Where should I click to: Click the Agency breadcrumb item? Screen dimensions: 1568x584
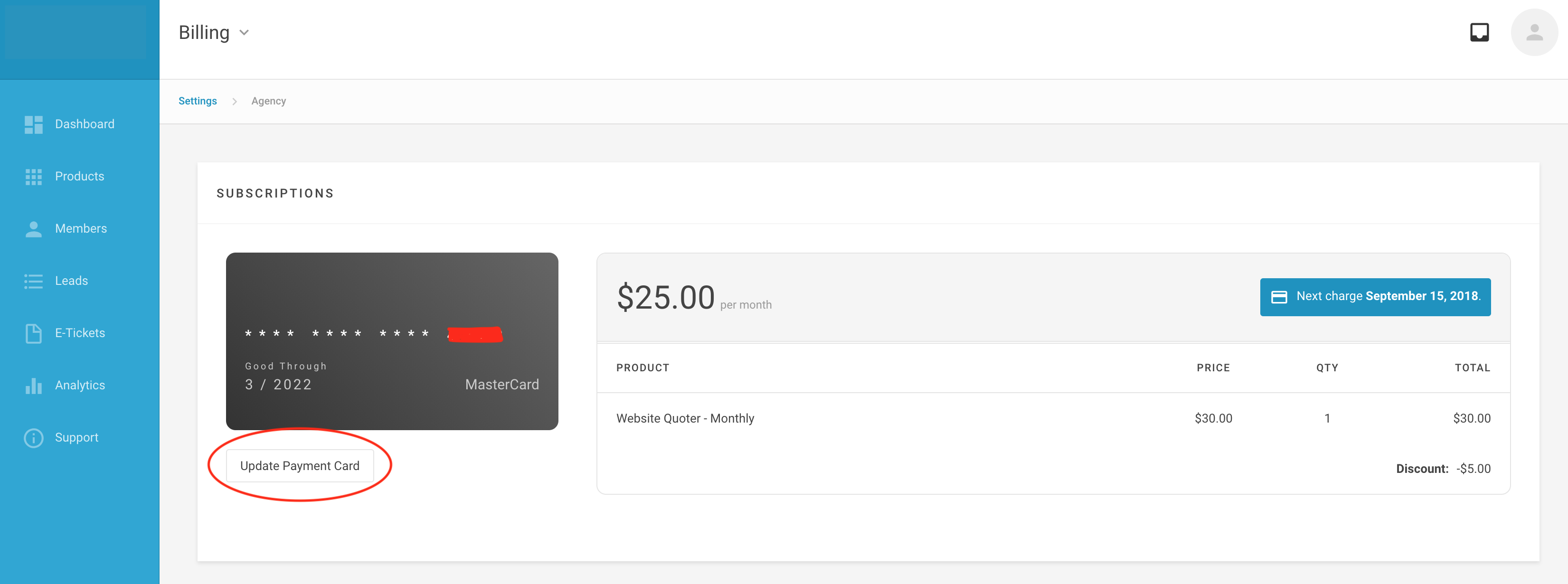click(x=268, y=101)
